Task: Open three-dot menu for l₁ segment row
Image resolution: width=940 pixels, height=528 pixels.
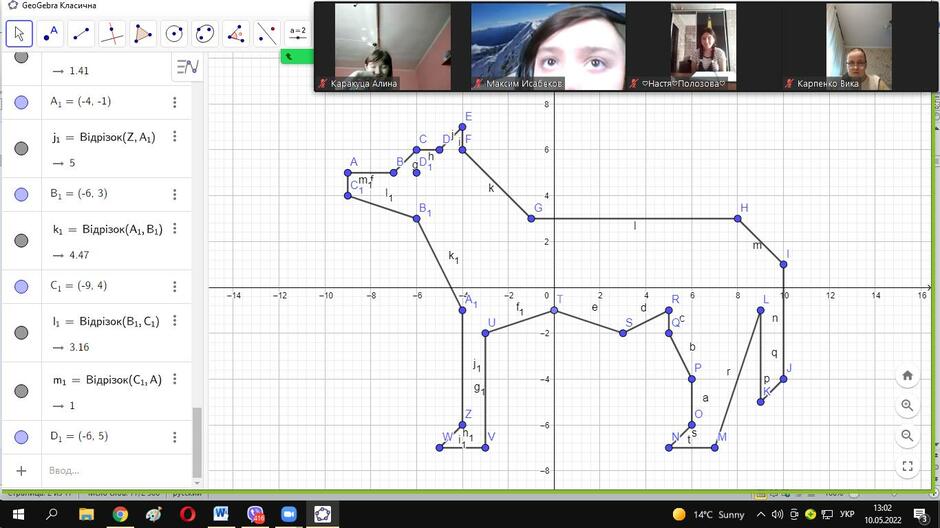Action: click(174, 321)
